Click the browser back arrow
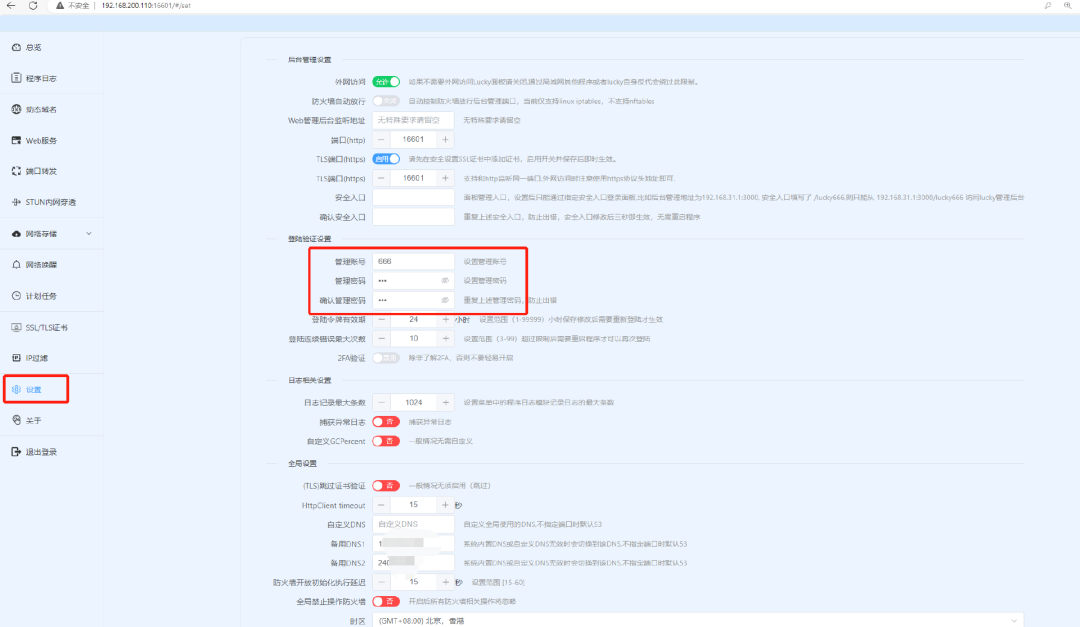This screenshot has width=1080, height=627. tap(11, 6)
